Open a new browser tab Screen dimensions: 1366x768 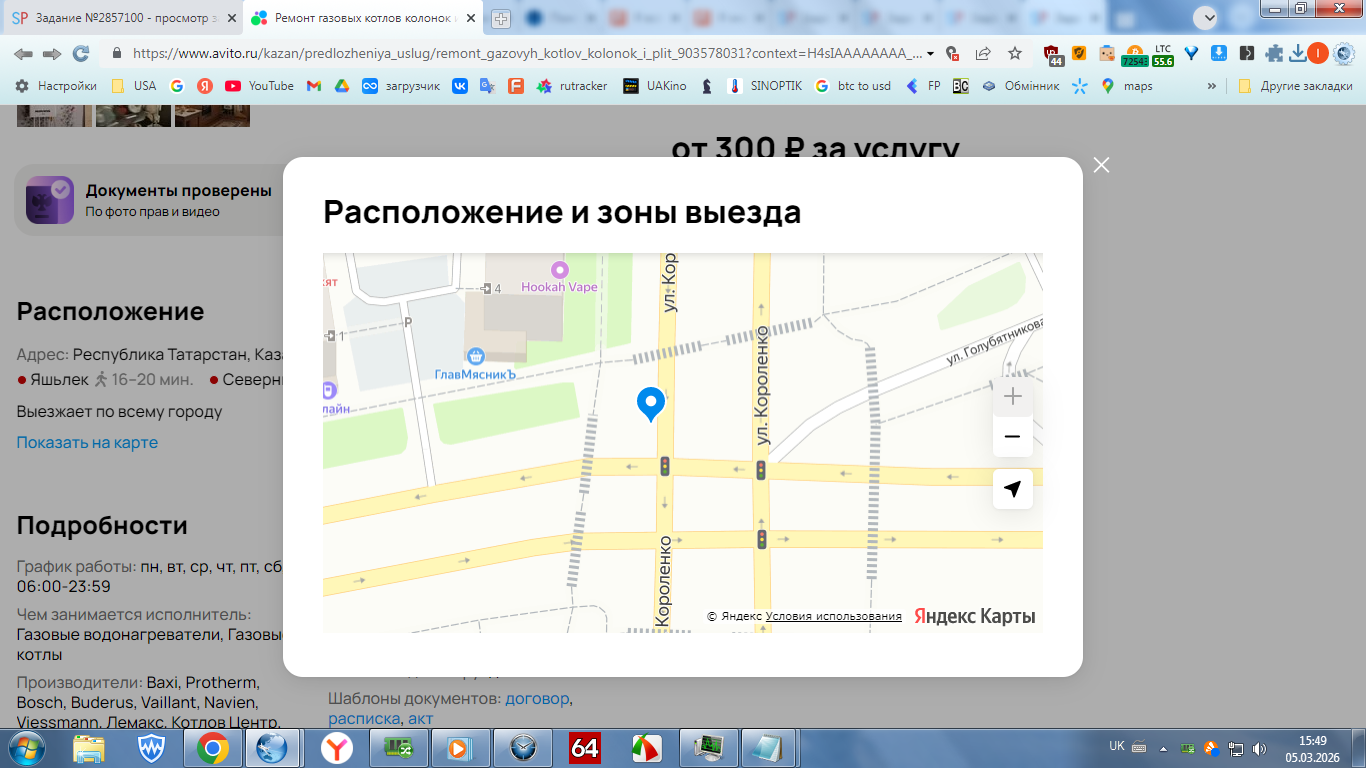pyautogui.click(x=501, y=18)
